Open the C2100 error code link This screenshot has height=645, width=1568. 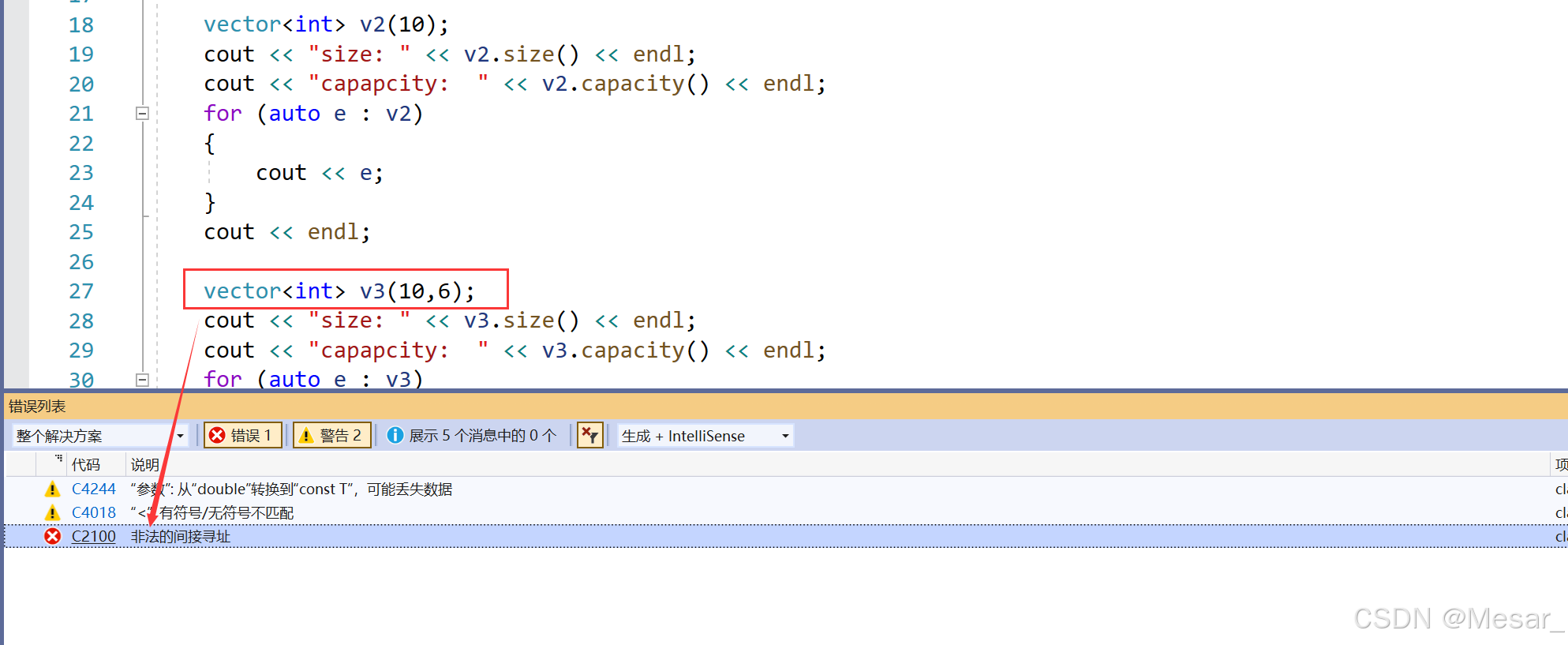93,537
